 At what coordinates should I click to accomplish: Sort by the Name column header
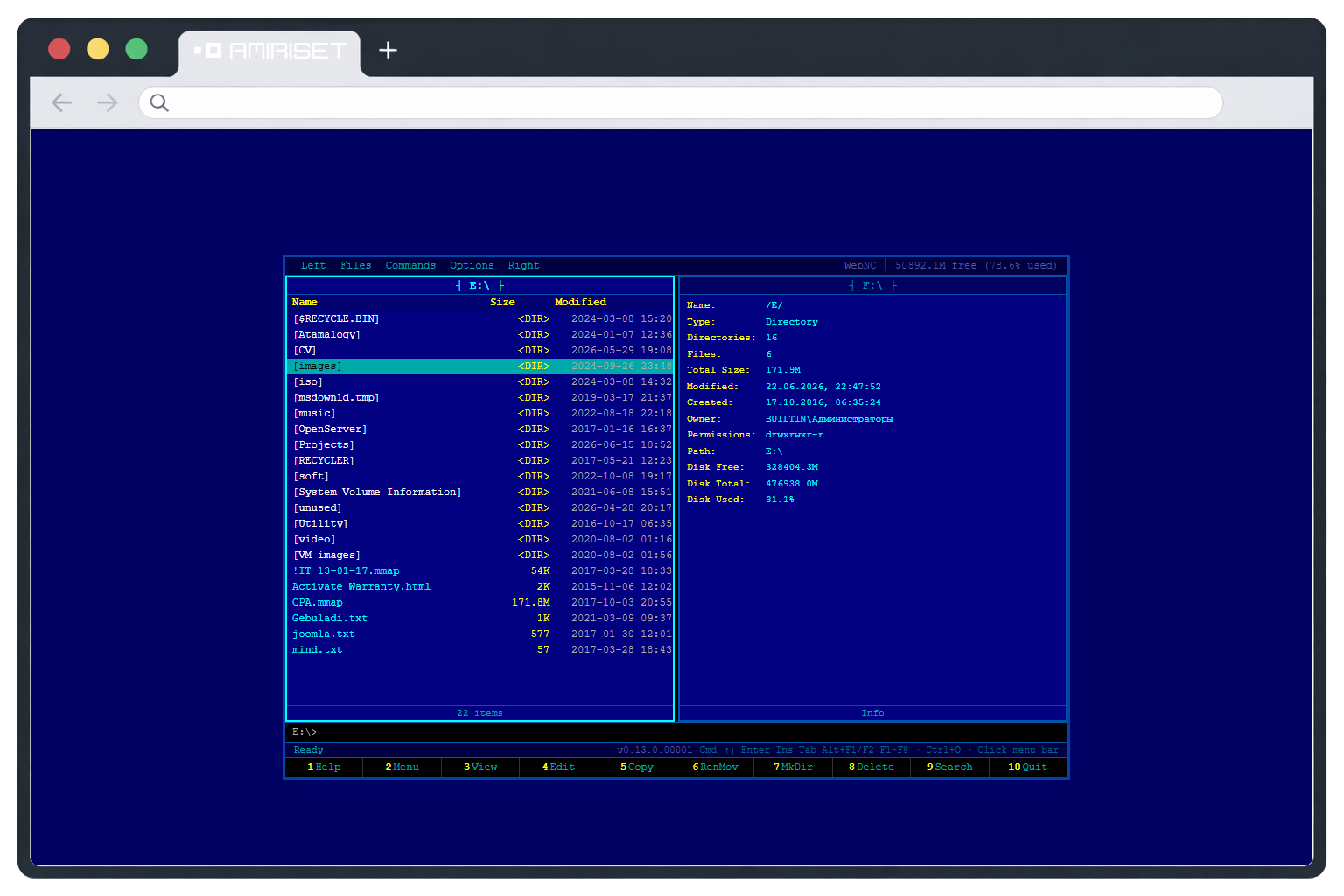[x=304, y=303]
